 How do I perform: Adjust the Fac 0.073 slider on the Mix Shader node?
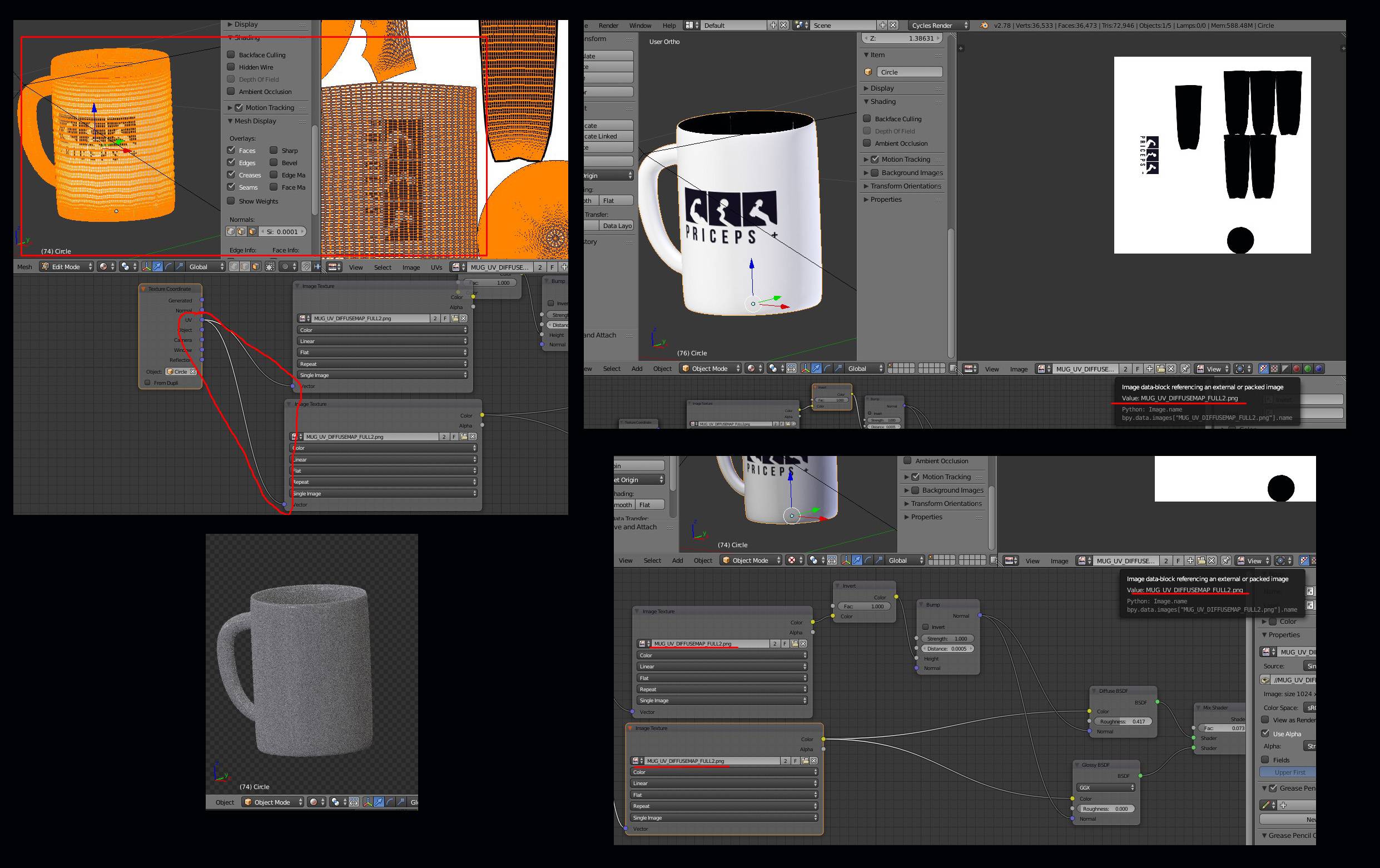pyautogui.click(x=1223, y=727)
